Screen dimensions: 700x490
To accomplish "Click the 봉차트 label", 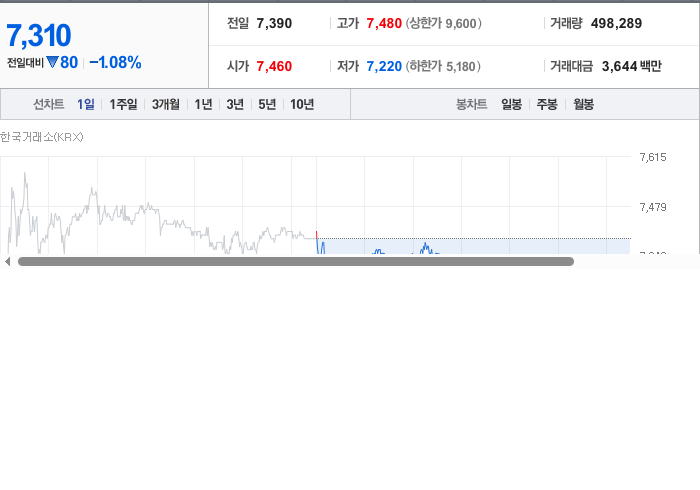I will pyautogui.click(x=471, y=104).
